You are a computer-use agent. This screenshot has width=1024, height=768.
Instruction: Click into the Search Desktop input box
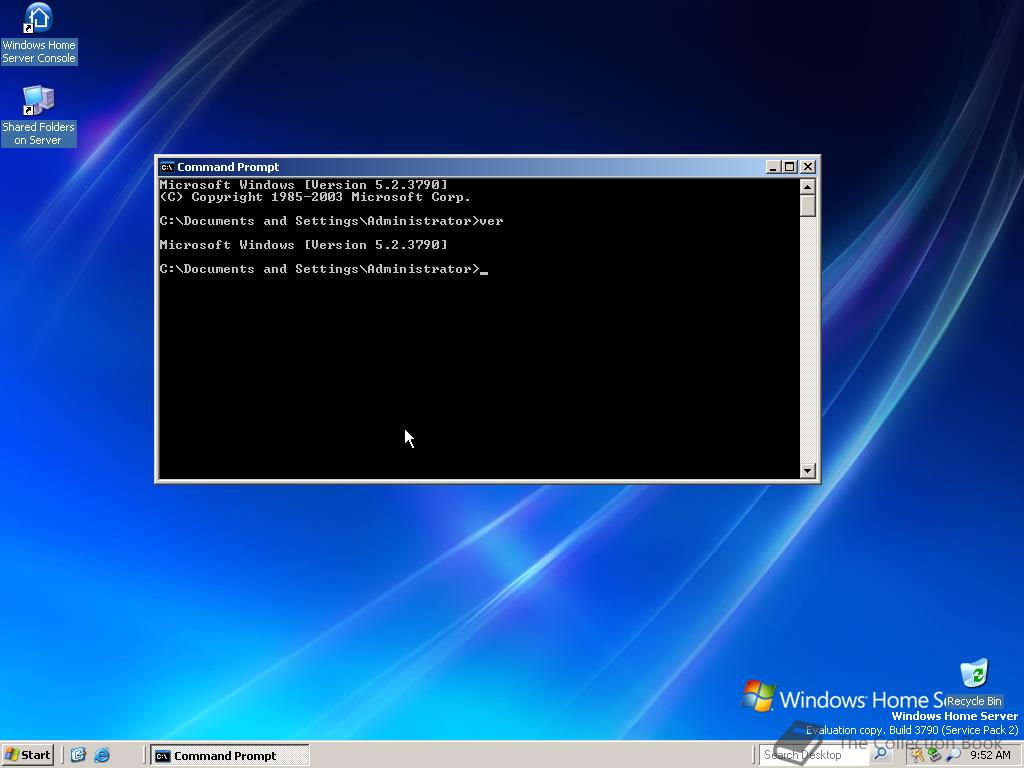click(x=814, y=755)
